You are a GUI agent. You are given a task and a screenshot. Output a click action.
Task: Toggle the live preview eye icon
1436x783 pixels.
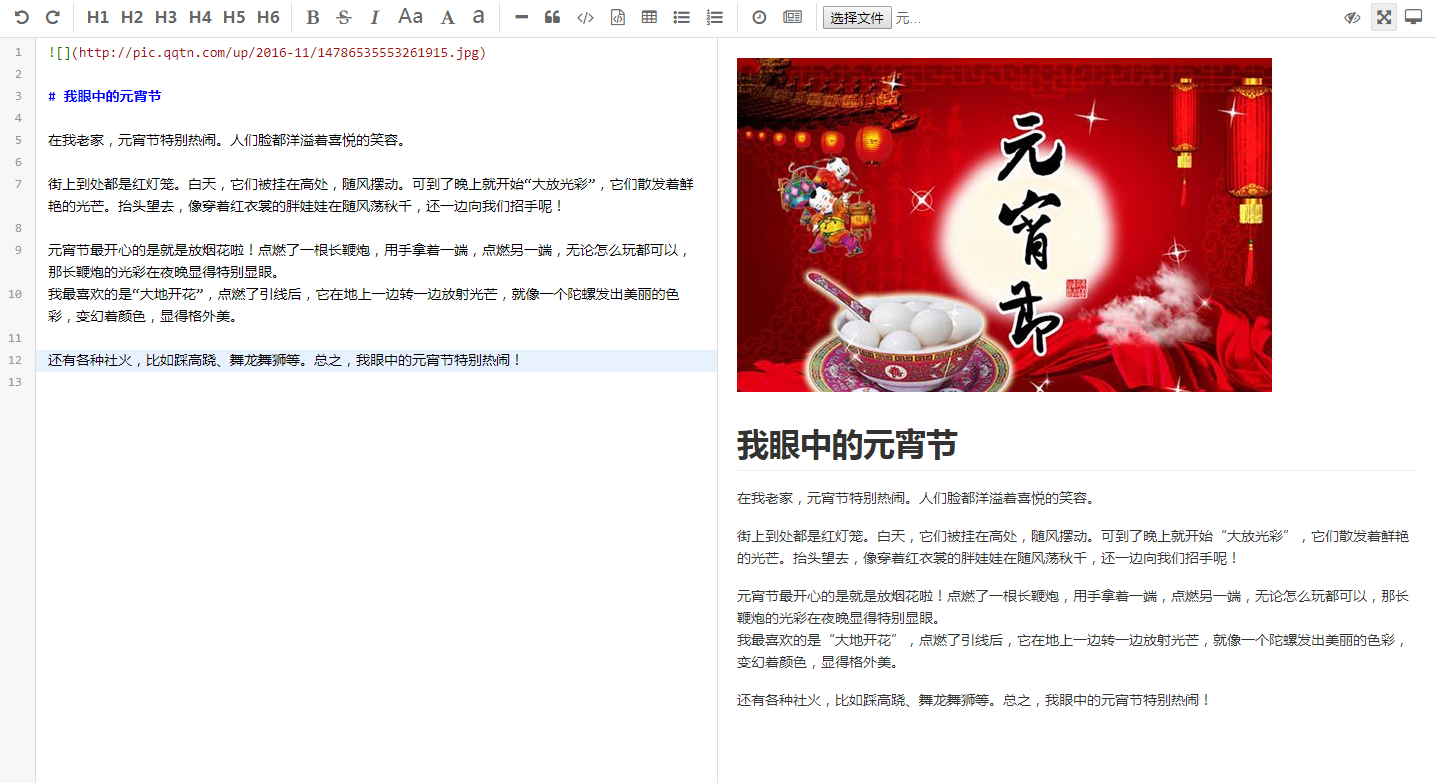1352,17
